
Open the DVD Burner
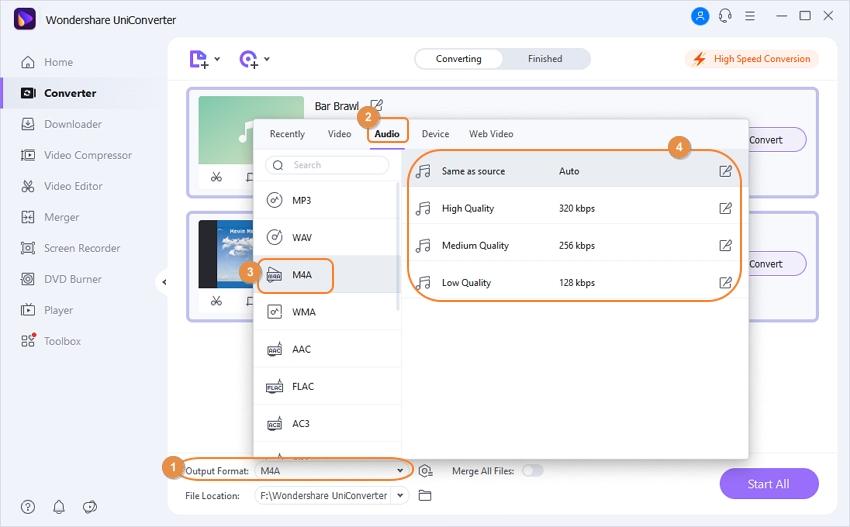pos(61,279)
